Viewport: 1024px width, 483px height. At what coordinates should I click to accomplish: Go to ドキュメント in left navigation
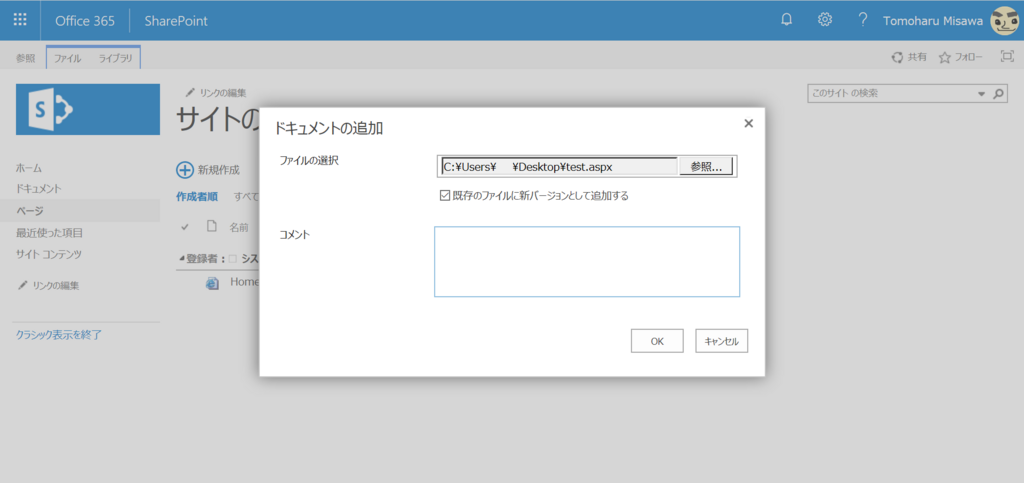tap(39, 189)
